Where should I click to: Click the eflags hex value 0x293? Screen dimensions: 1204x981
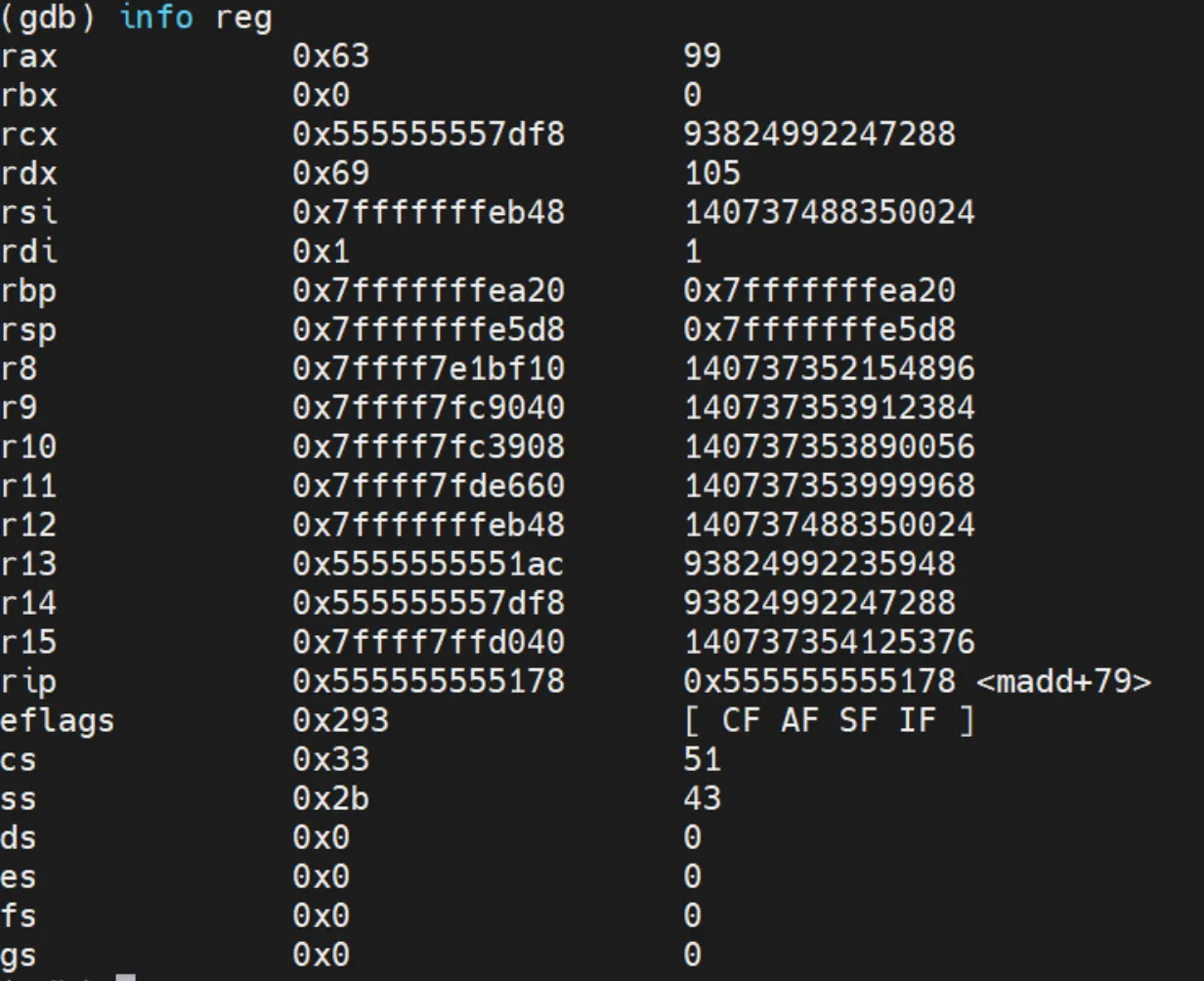(340, 721)
